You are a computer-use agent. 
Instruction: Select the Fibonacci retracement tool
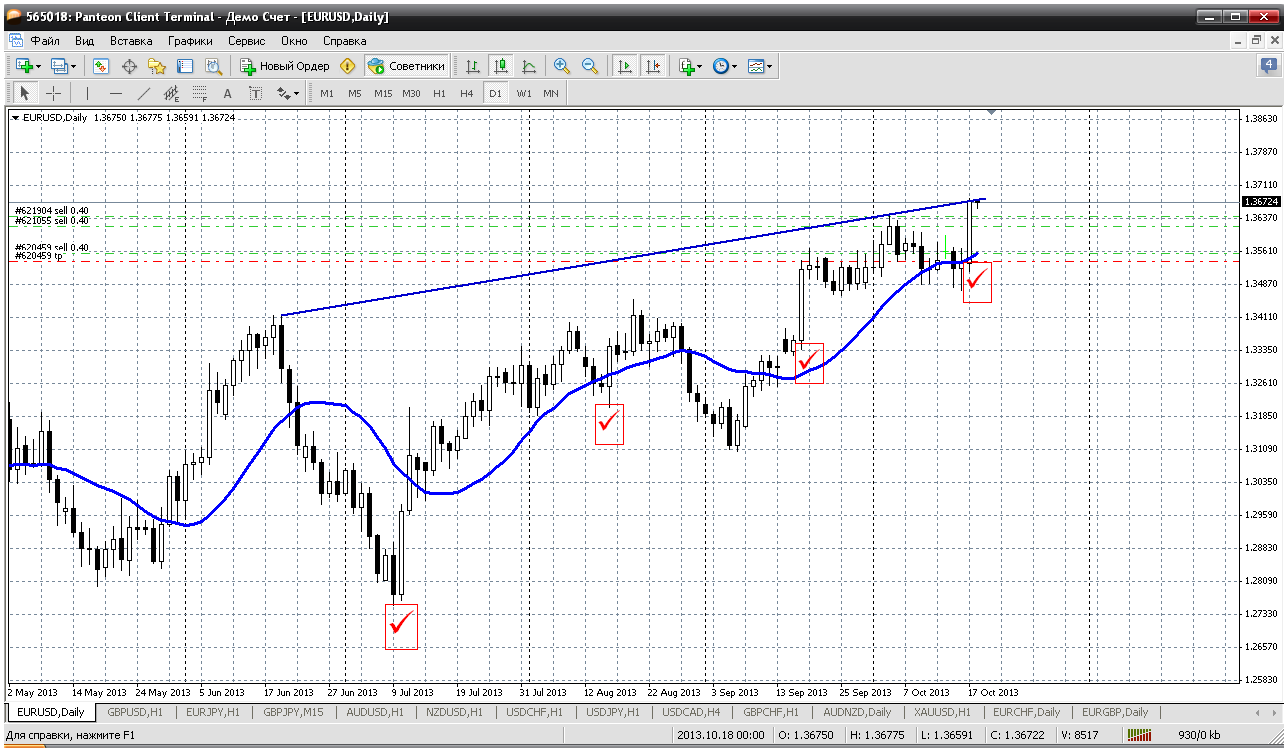click(199, 93)
